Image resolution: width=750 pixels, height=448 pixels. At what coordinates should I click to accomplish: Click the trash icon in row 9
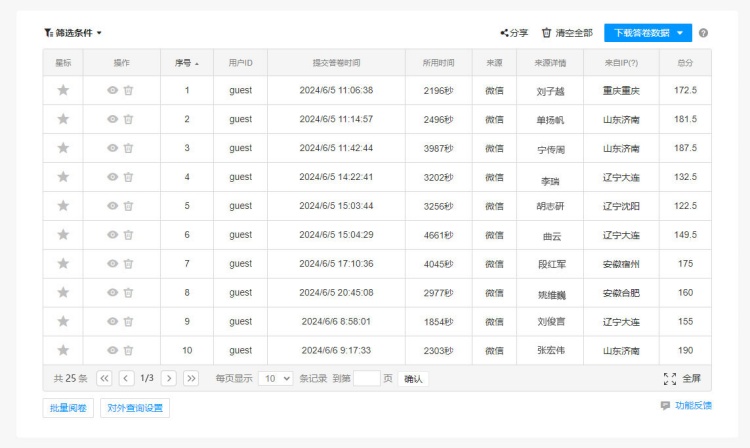pos(128,322)
